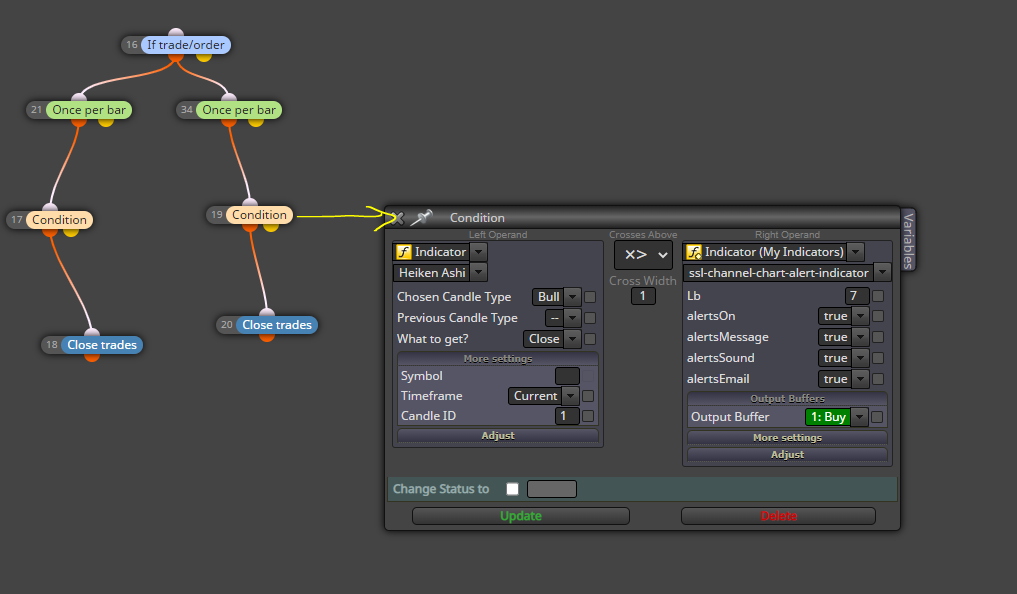The height and width of the screenshot is (594, 1017).
Task: Click the green Update button
Action: tap(520, 516)
